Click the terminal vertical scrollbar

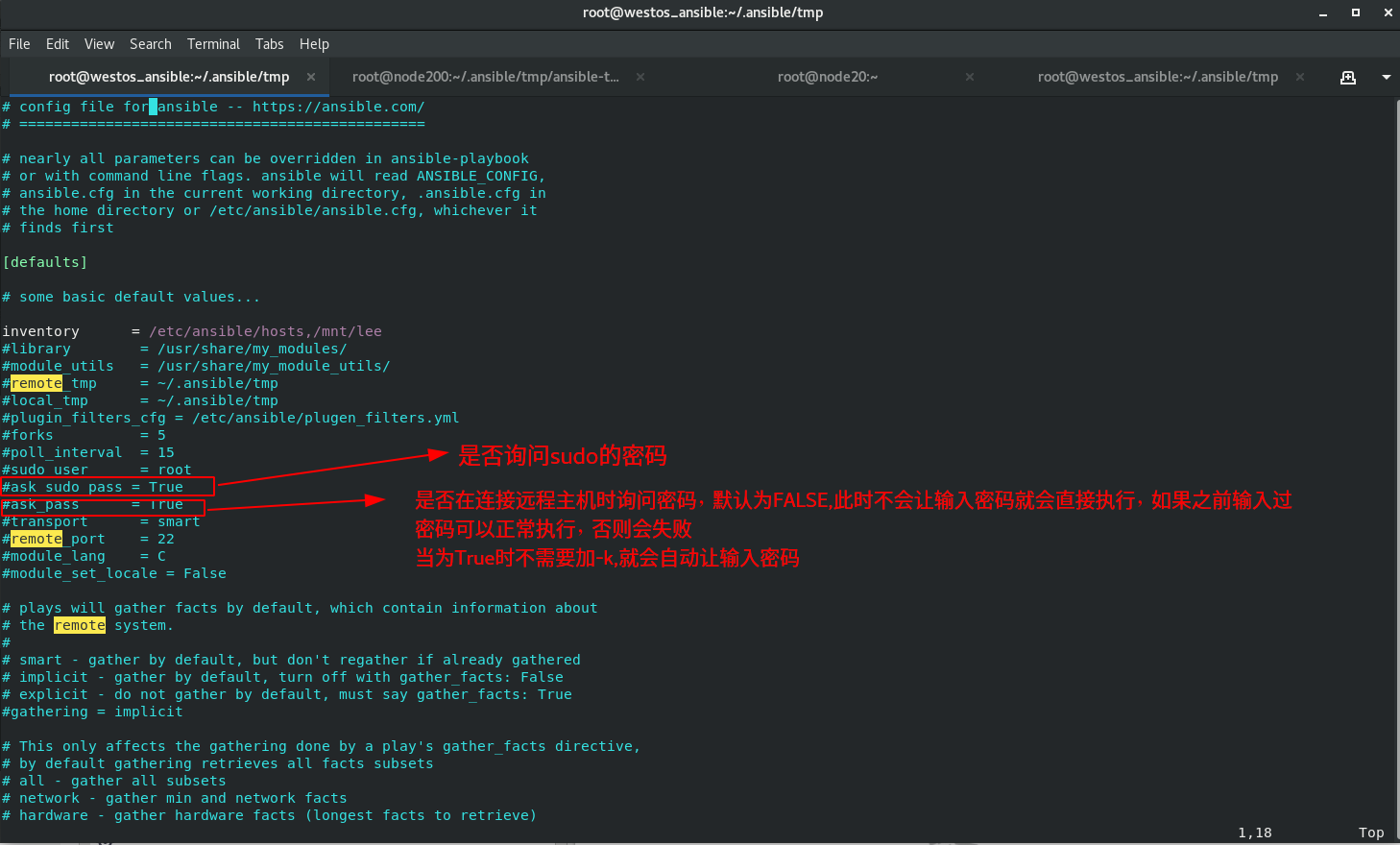(1397, 469)
